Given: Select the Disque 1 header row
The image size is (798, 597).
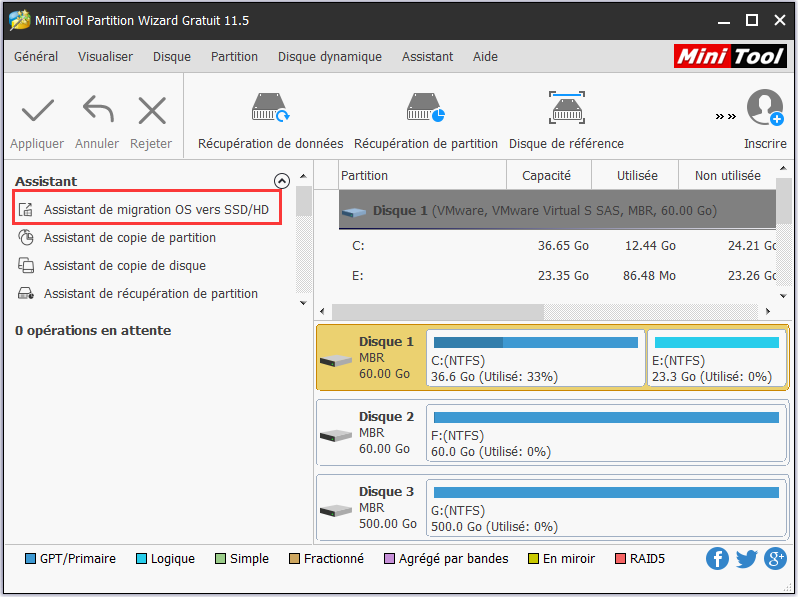Looking at the screenshot, I should pyautogui.click(x=557, y=210).
